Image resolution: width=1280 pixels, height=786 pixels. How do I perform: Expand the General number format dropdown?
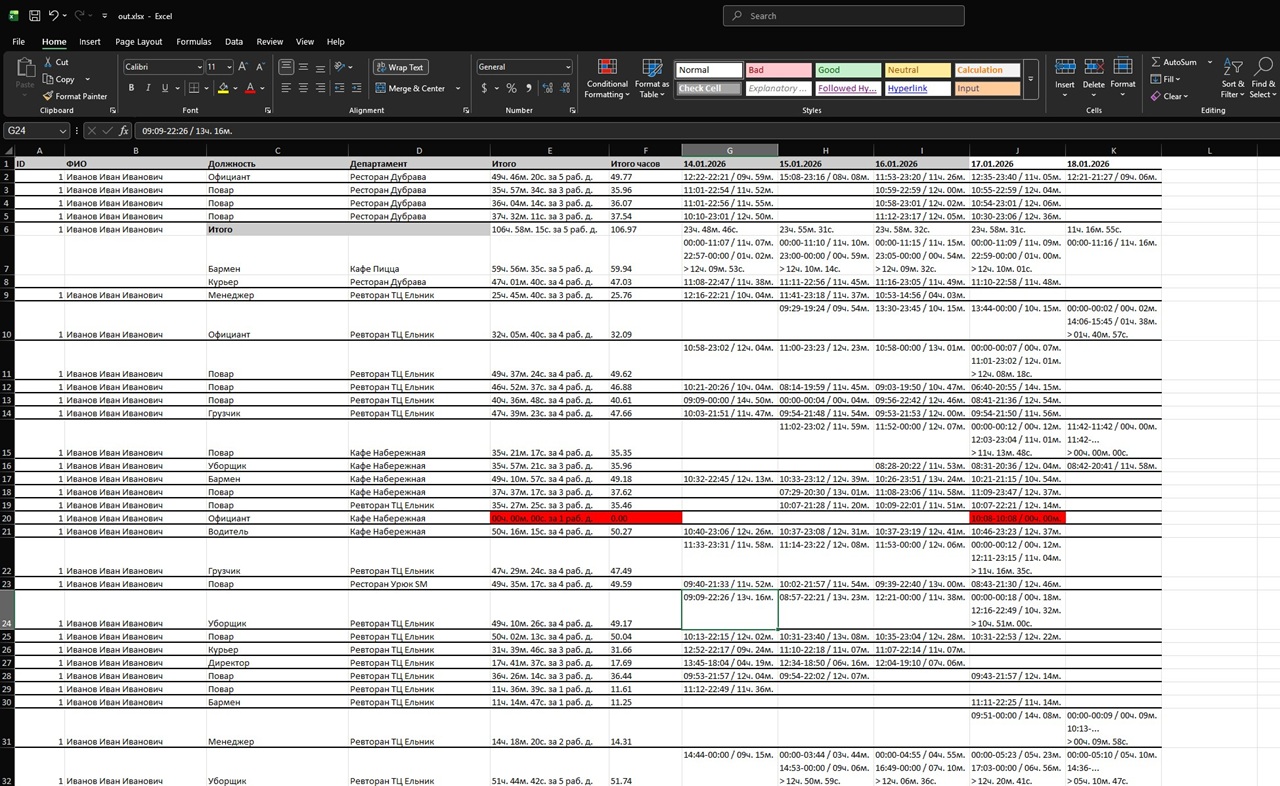(x=568, y=67)
